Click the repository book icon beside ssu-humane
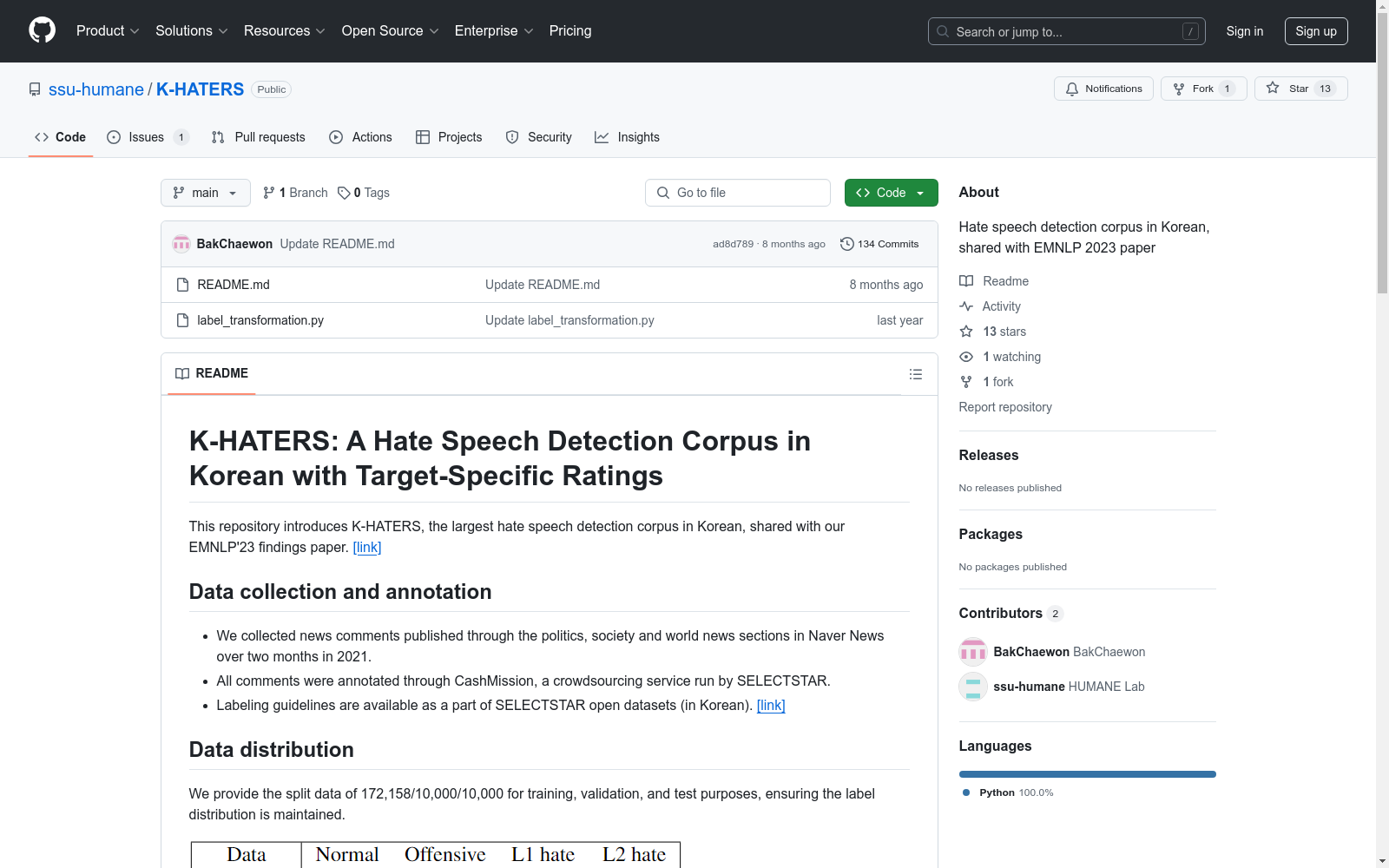1389x868 pixels. [35, 89]
